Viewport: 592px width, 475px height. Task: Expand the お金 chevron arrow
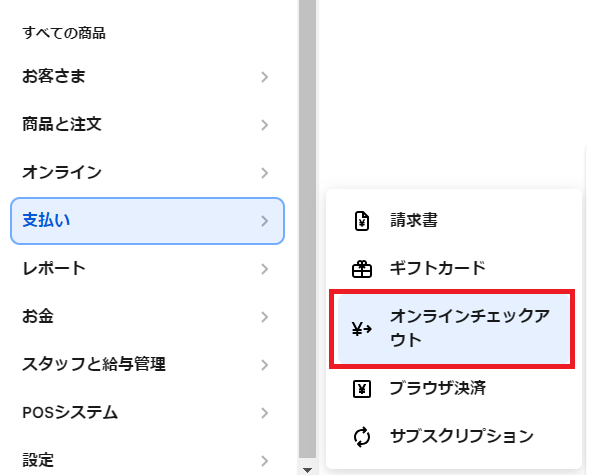click(x=265, y=317)
